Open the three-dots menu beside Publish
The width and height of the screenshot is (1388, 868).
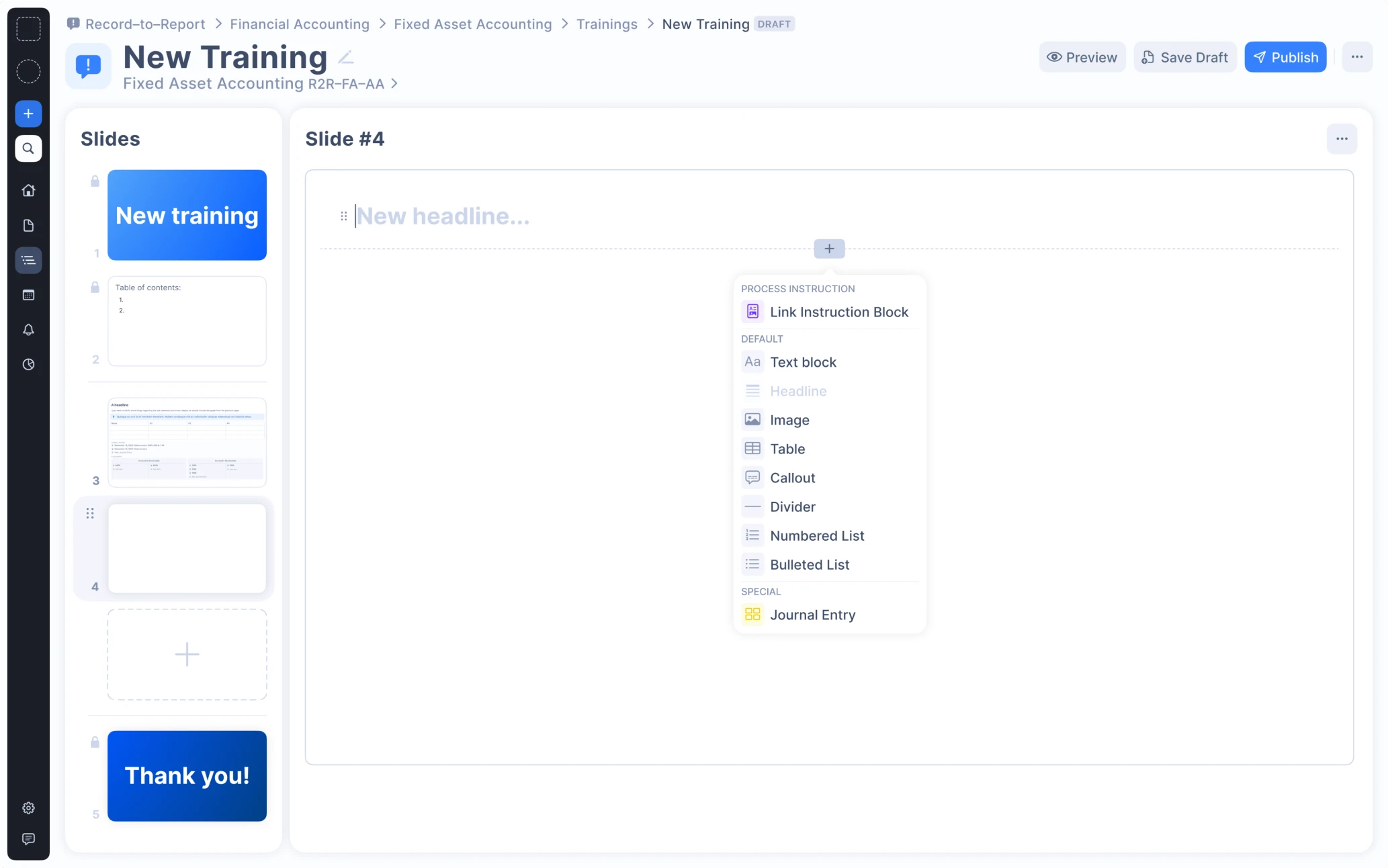point(1356,58)
